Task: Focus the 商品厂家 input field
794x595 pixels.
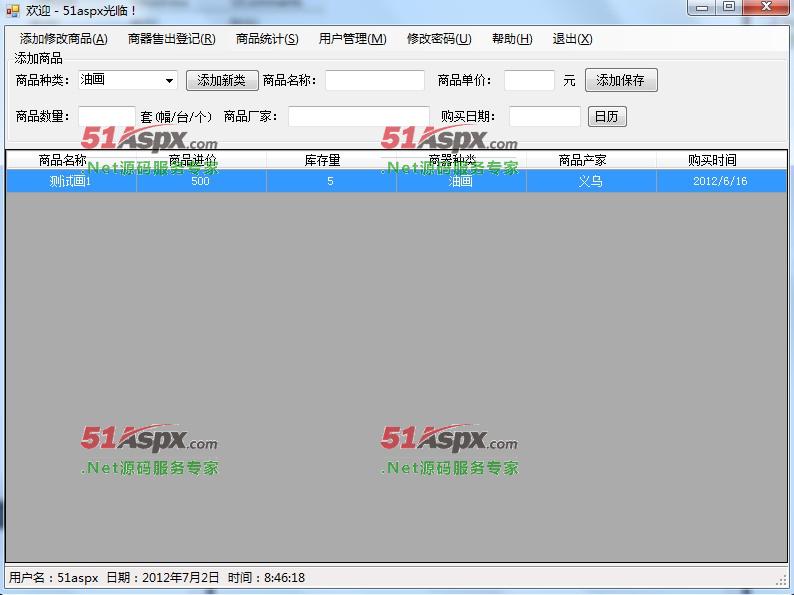Action: pos(359,116)
